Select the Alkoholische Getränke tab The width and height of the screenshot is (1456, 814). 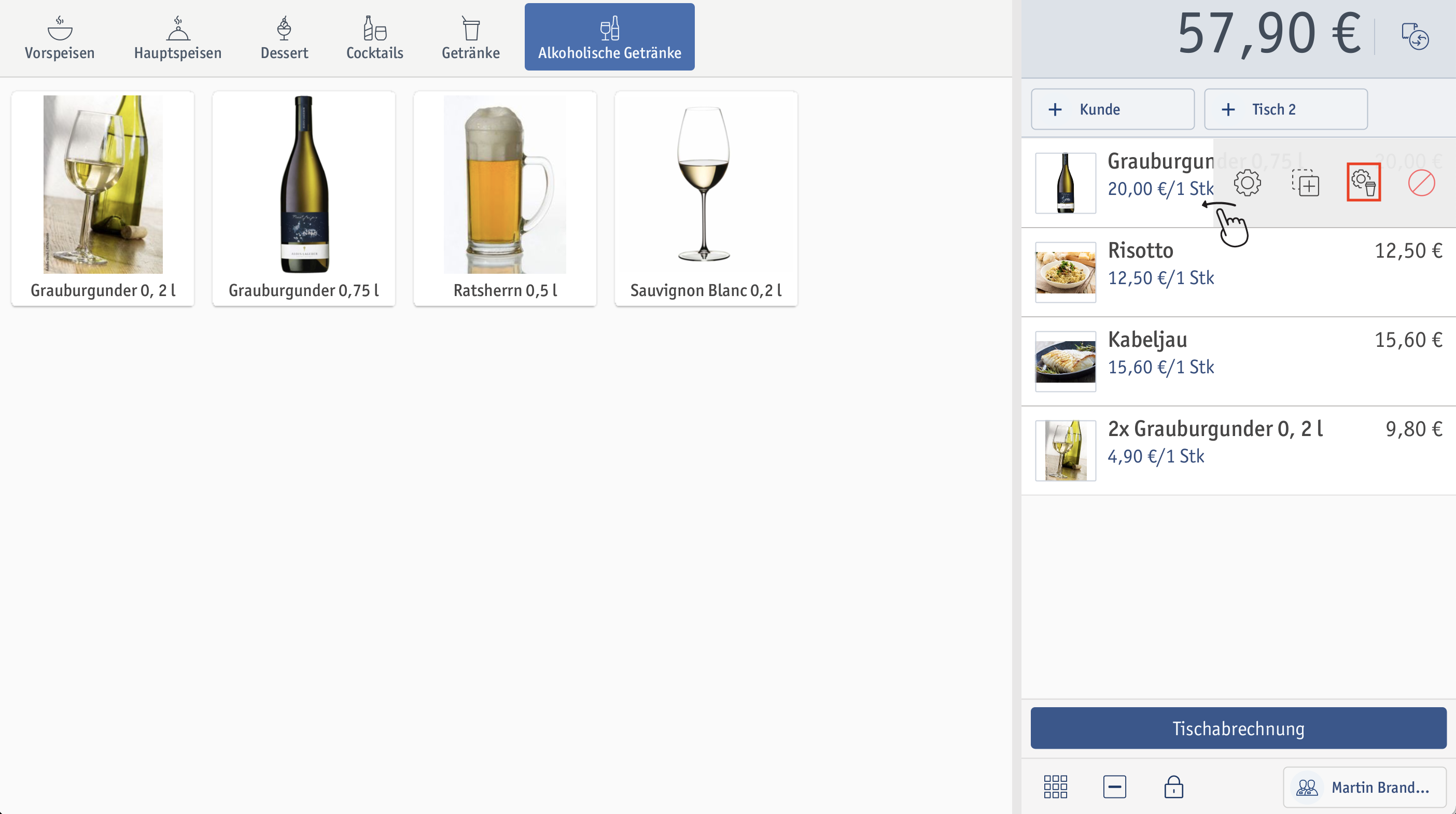click(x=609, y=37)
